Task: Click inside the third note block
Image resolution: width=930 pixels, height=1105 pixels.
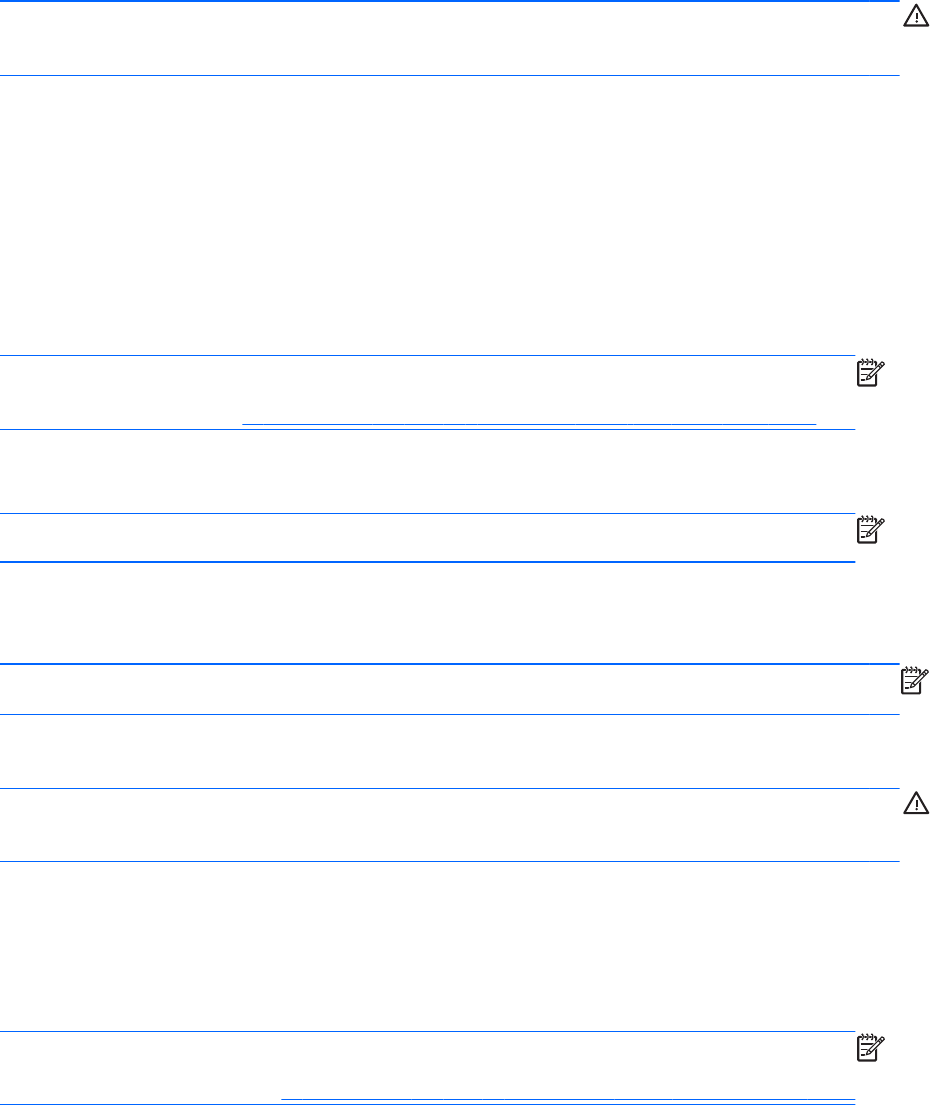Action: pyautogui.click(x=450, y=689)
